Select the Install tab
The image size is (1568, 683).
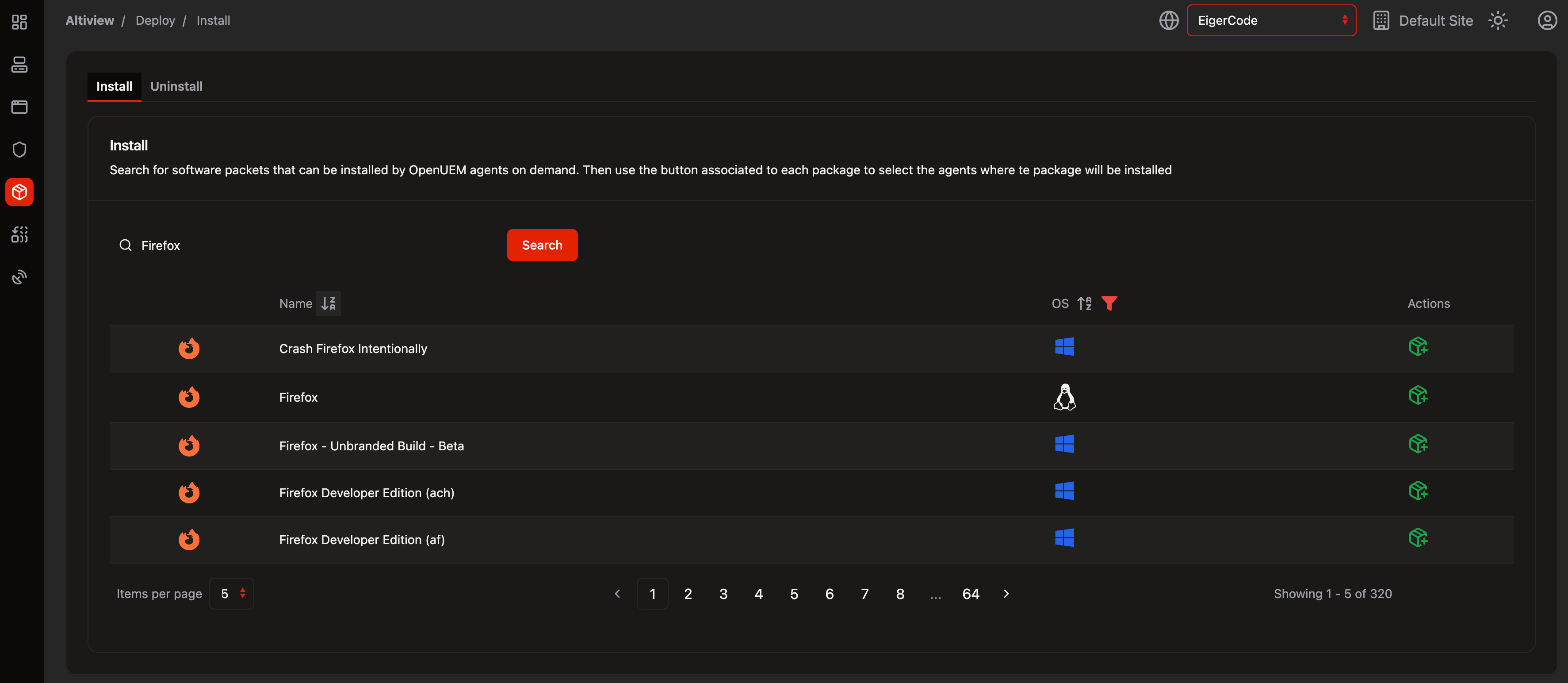[x=114, y=86]
